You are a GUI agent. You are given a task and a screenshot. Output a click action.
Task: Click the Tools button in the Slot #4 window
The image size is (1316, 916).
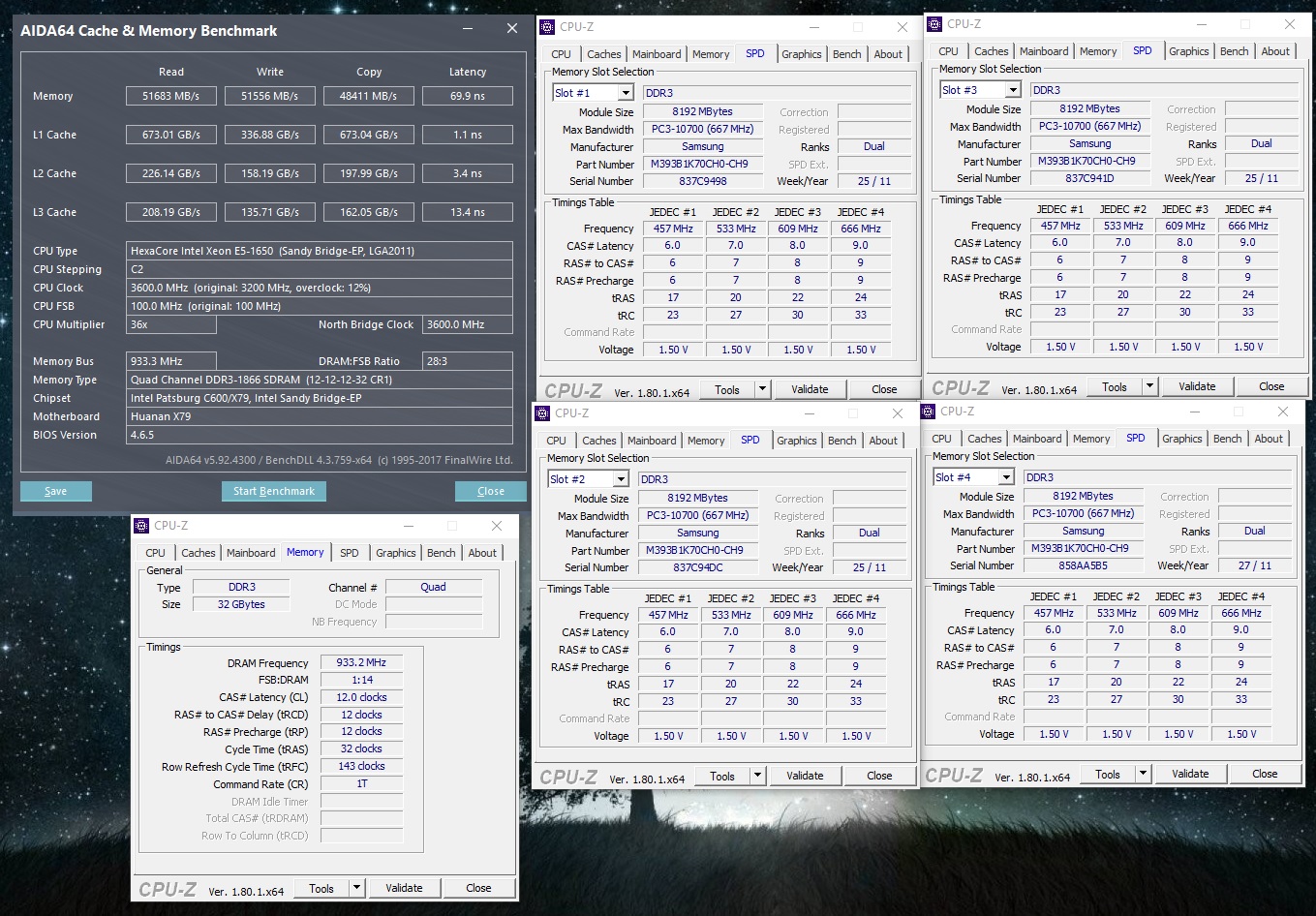(1108, 774)
